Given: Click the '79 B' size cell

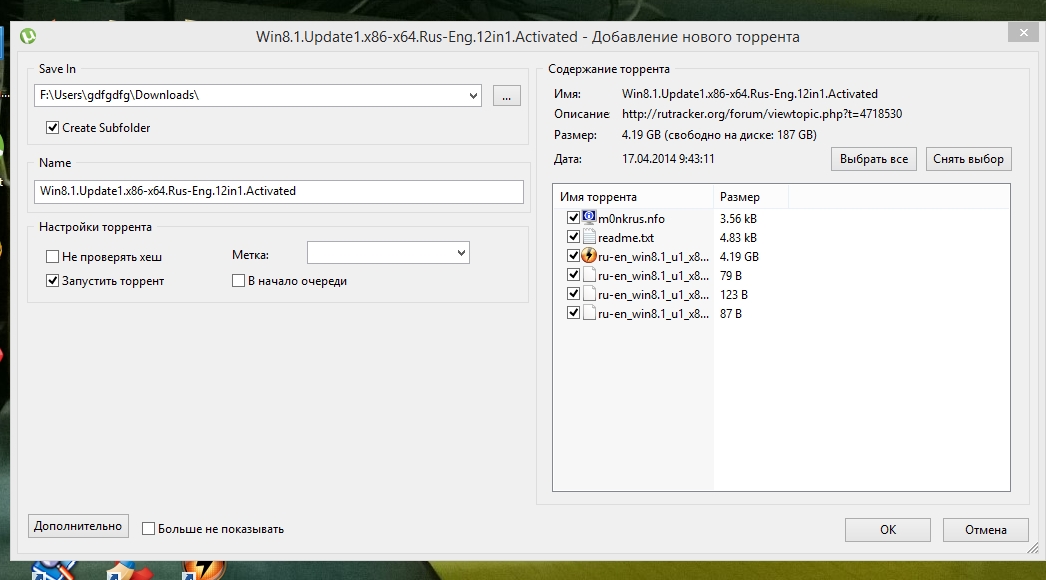Looking at the screenshot, I should [x=731, y=276].
